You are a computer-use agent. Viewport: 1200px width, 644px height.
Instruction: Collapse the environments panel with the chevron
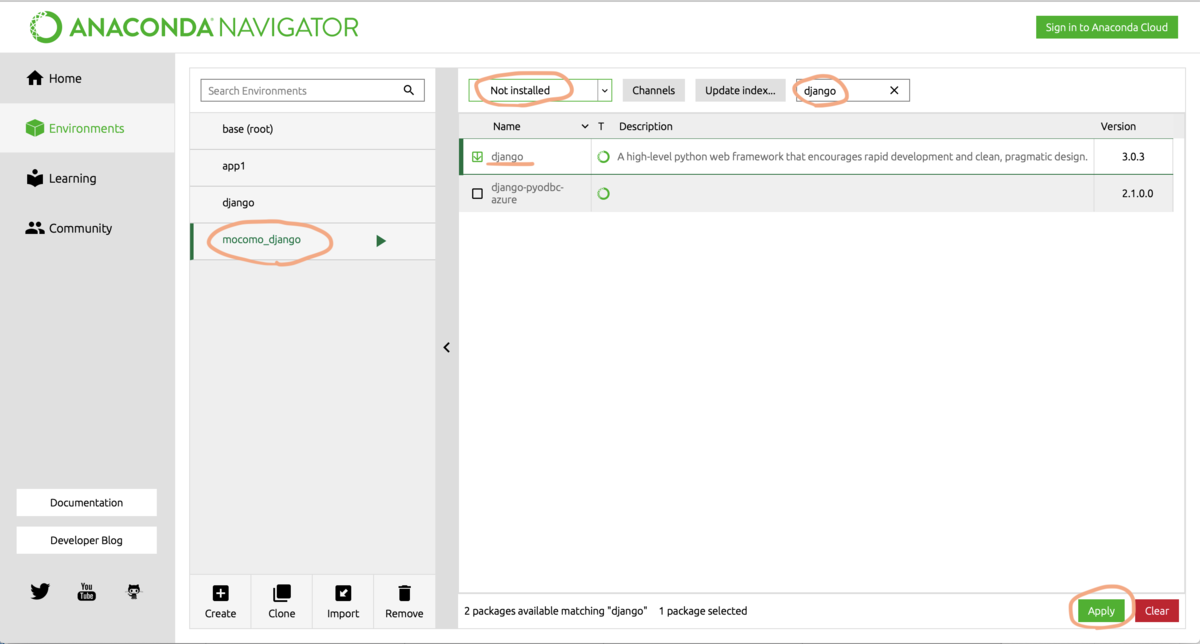point(446,347)
